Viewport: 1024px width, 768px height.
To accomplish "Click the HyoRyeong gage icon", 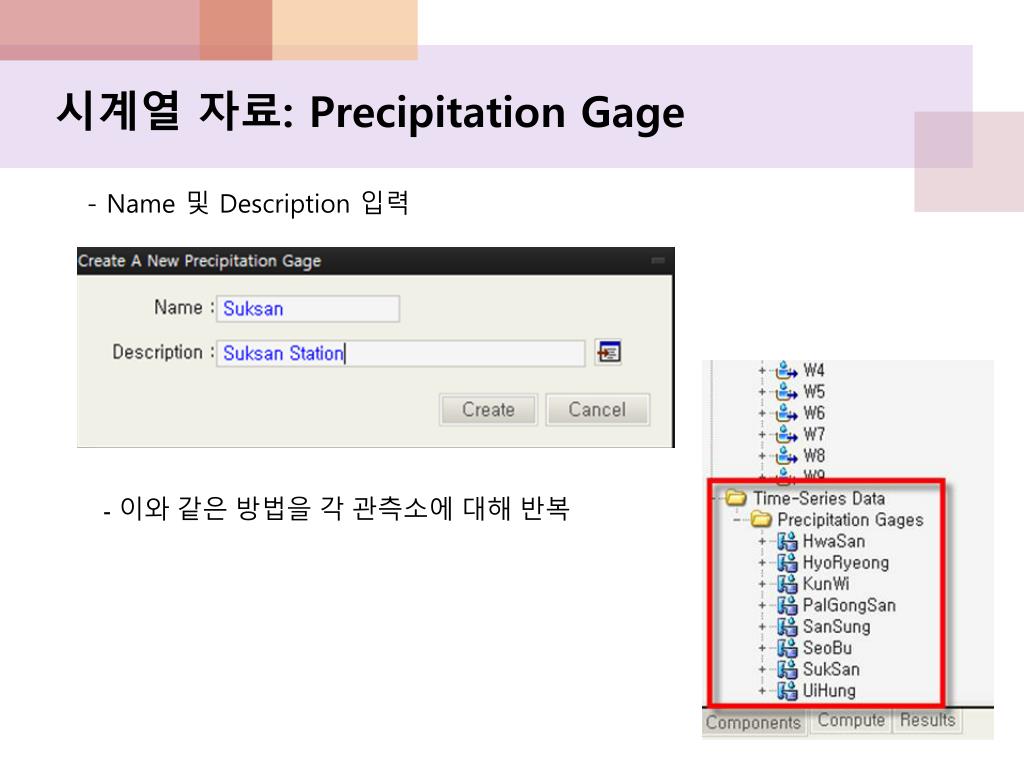I will (x=787, y=563).
